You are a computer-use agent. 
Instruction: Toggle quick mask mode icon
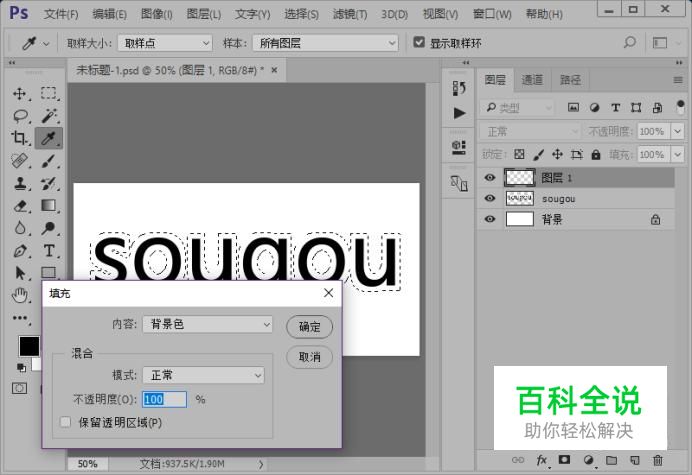(19, 388)
